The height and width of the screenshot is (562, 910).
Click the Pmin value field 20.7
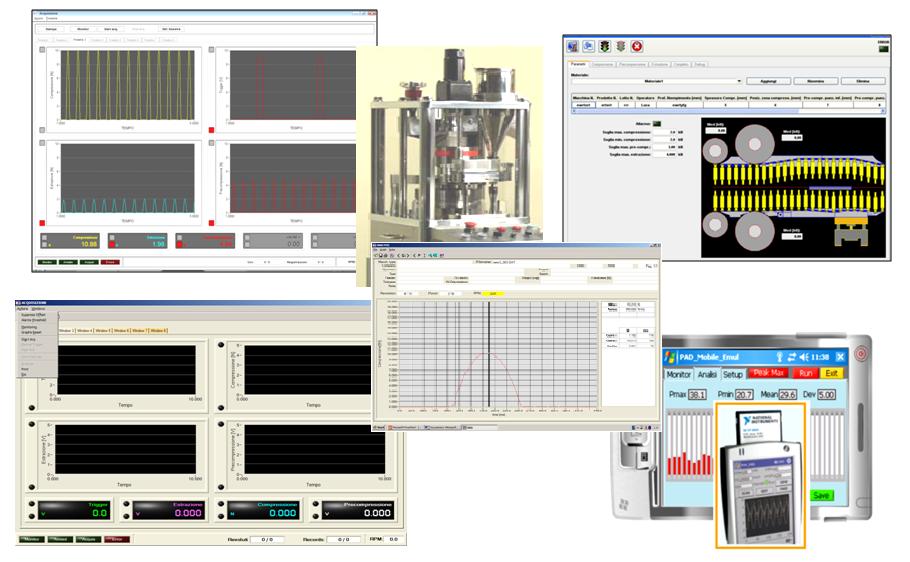pyautogui.click(x=743, y=395)
